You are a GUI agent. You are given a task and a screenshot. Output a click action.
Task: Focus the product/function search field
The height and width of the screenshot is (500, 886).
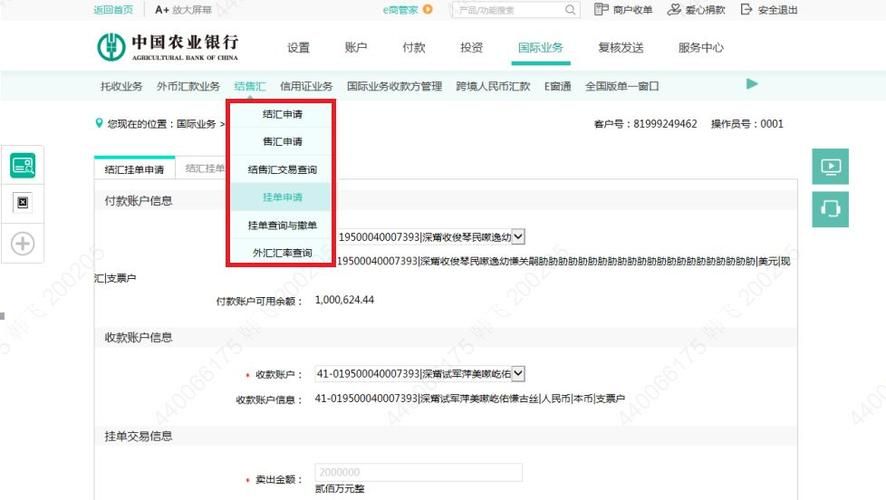[x=509, y=10]
